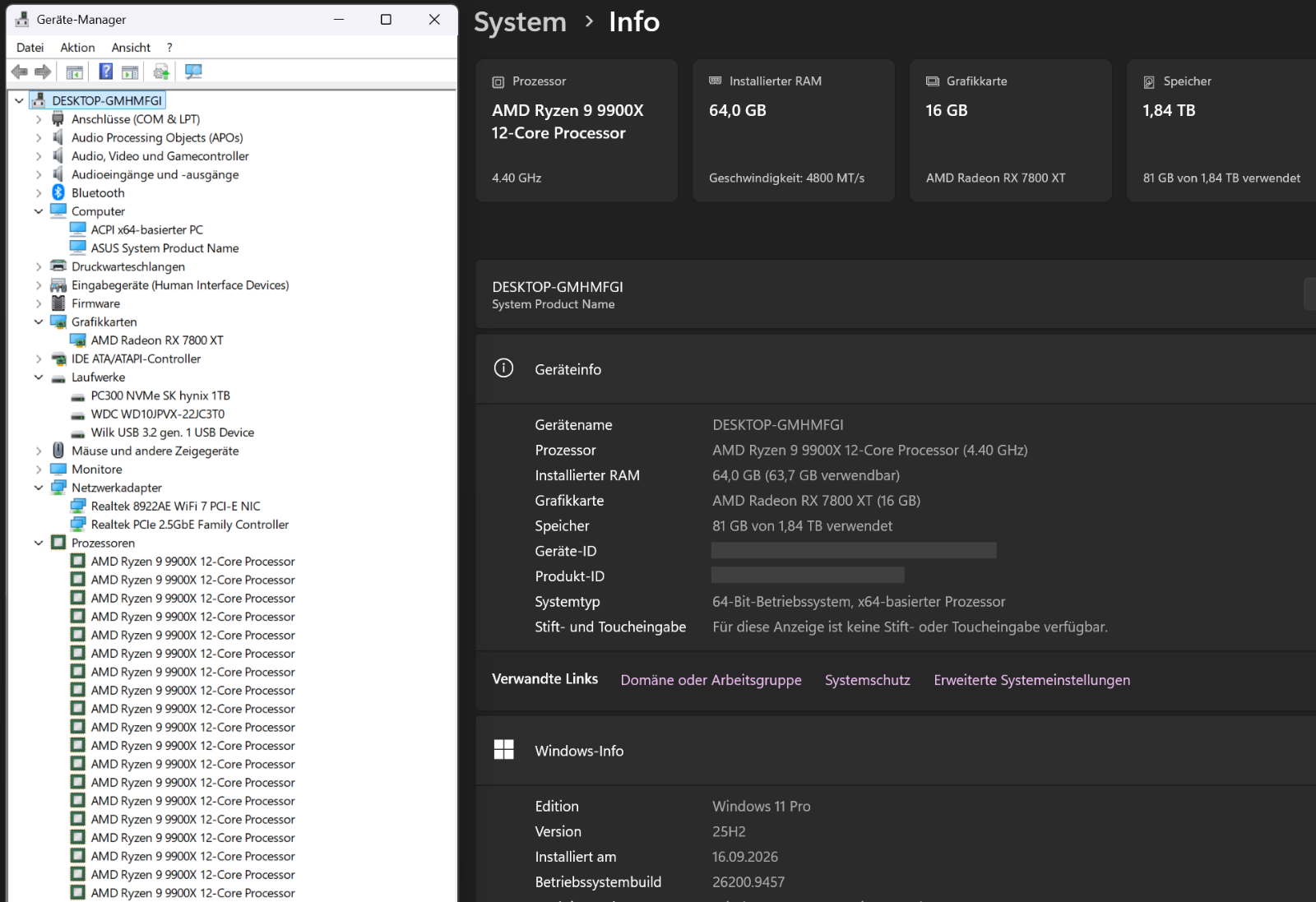Screen dimensions: 1316x902
Task: Select Wilk USB 3.2 gen. 1 USB Device
Action: 173,432
